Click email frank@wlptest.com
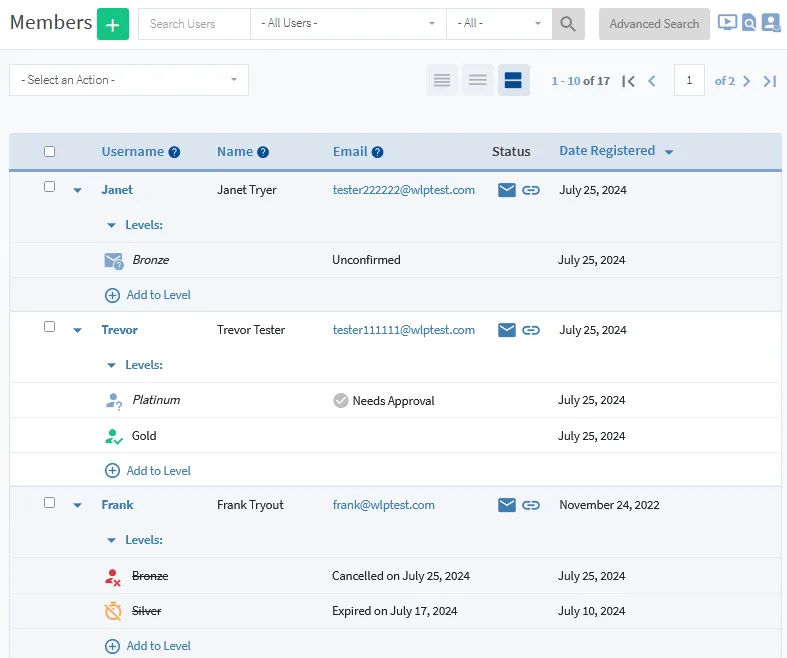 click(x=383, y=505)
